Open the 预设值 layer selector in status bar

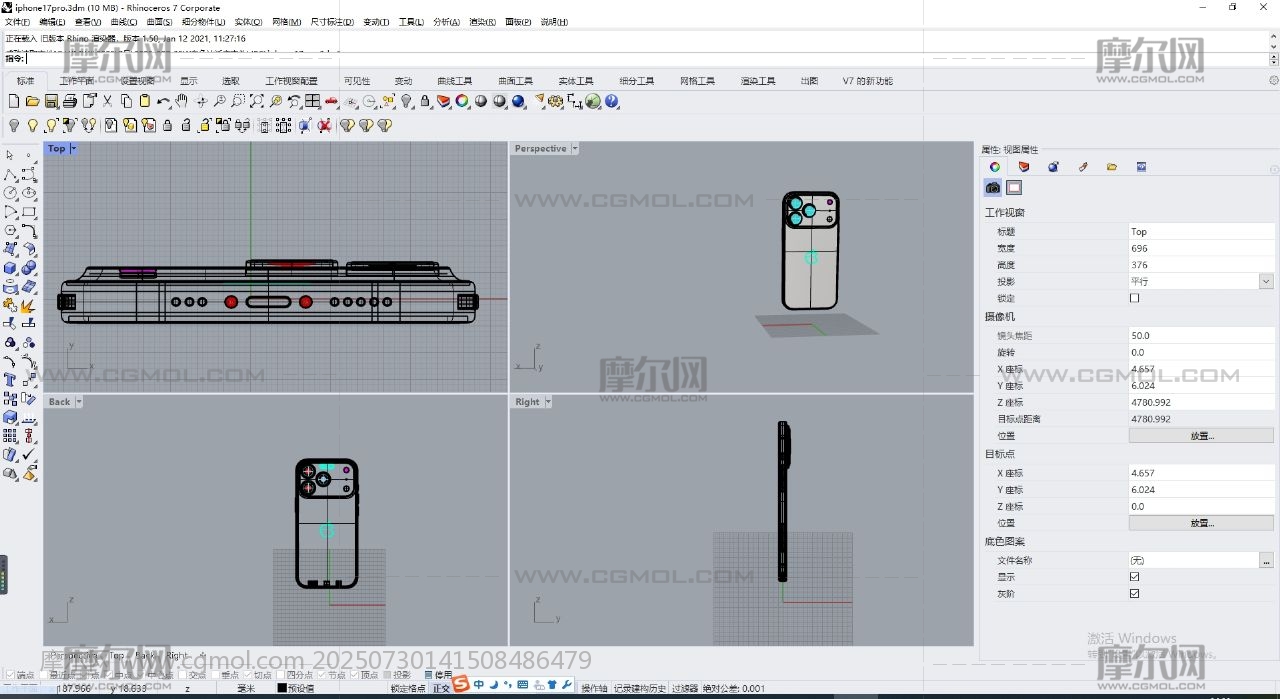[x=301, y=688]
